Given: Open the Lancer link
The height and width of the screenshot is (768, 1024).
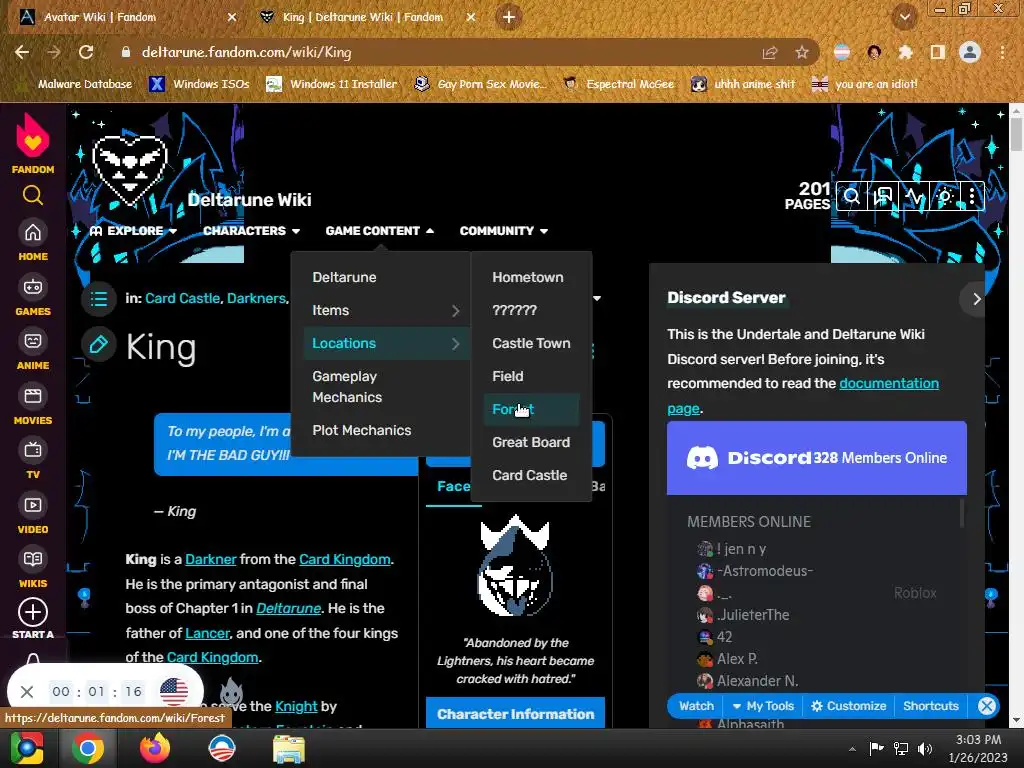Looking at the screenshot, I should coord(207,633).
